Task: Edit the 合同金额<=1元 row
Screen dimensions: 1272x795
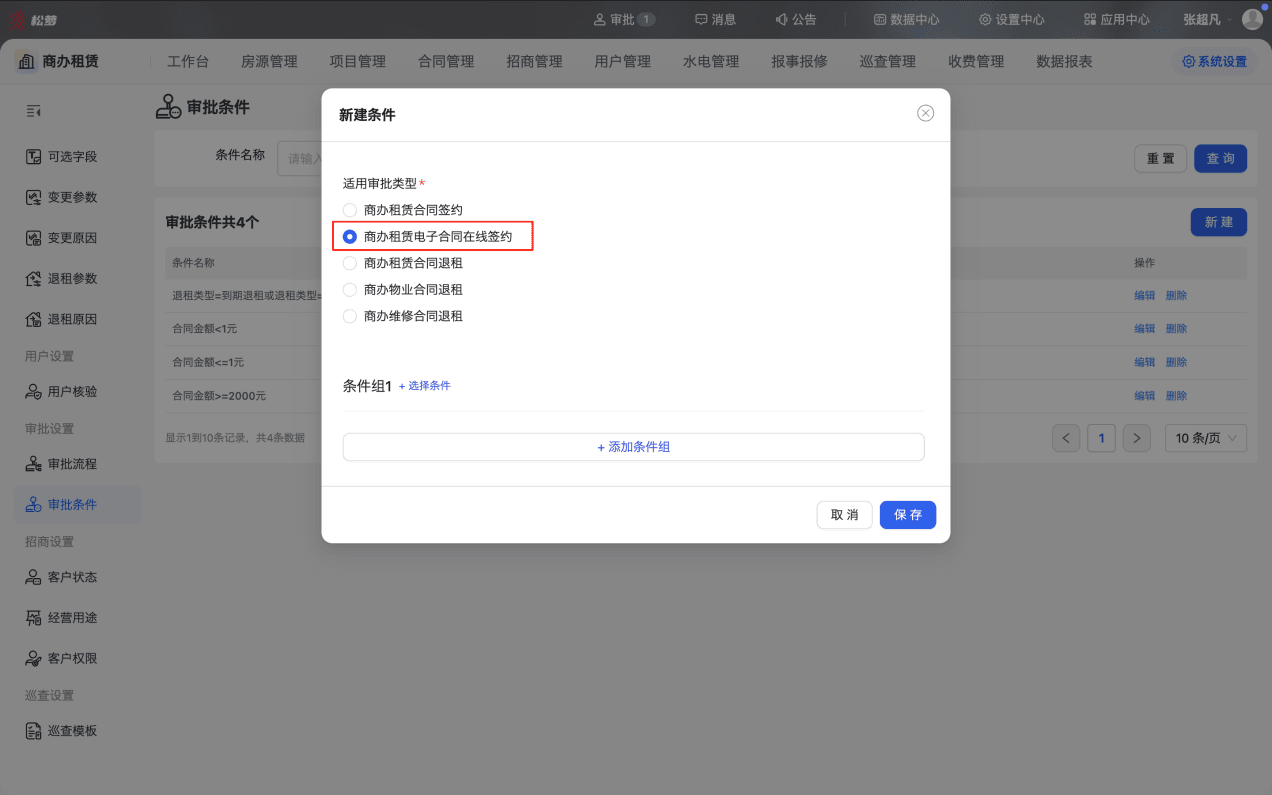Action: tap(1144, 362)
